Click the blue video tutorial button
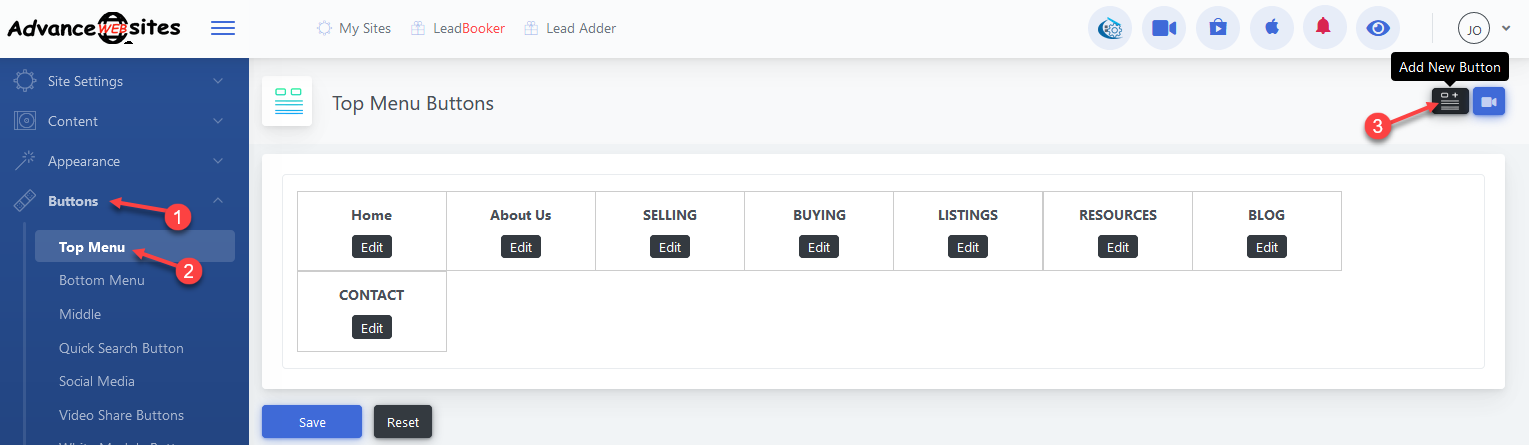 click(1489, 101)
